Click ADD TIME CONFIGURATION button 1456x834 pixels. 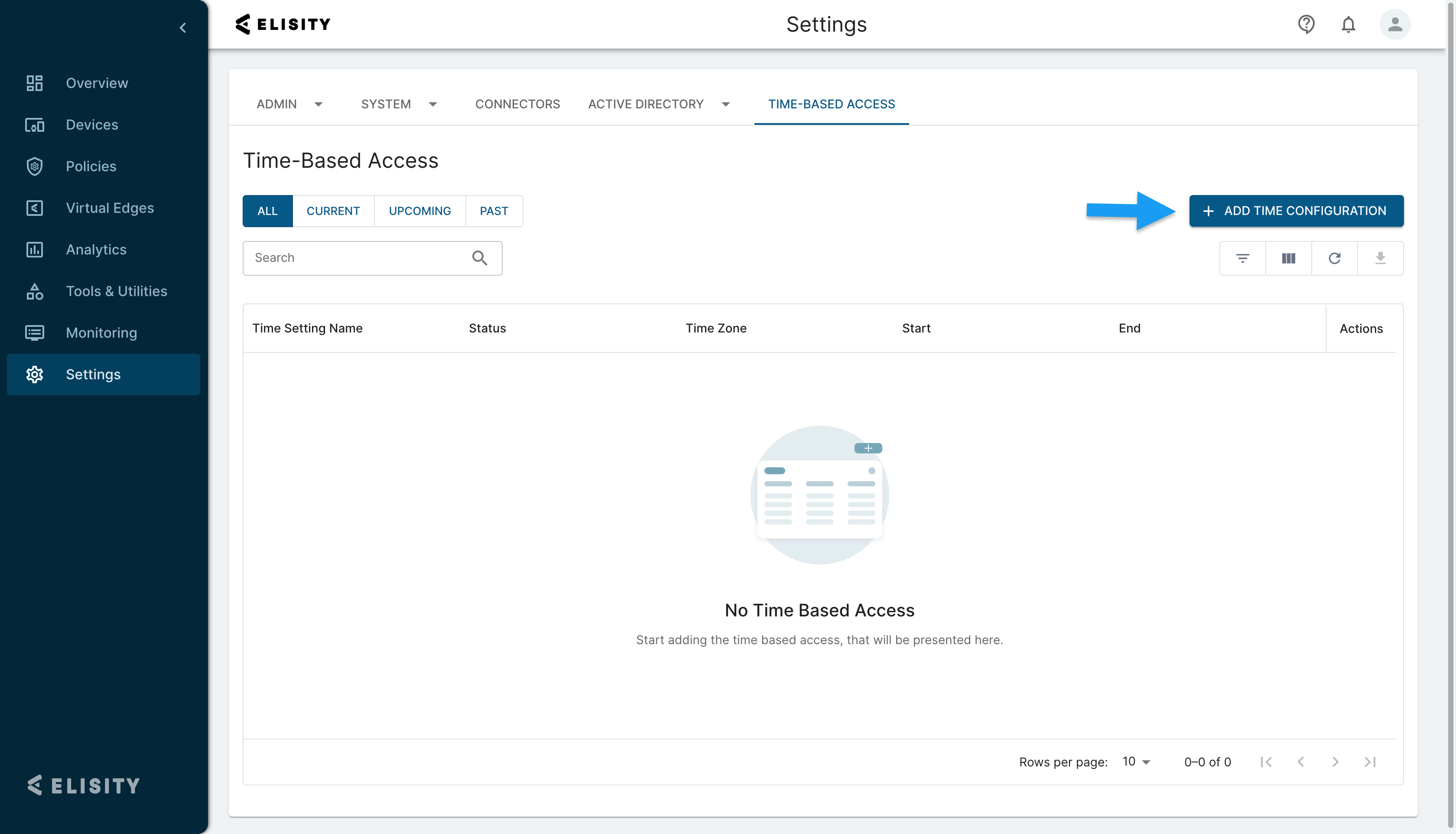click(x=1296, y=211)
